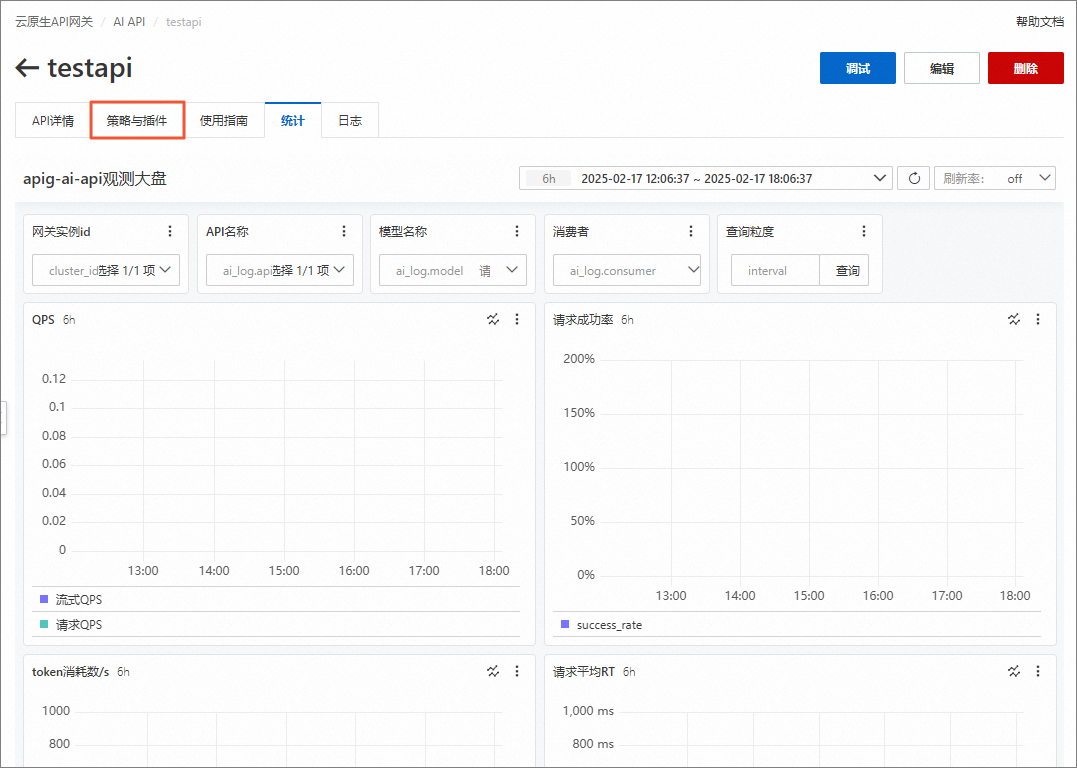Click the token消耗数/s chart explore icon
The image size is (1077, 768).
coord(493,671)
